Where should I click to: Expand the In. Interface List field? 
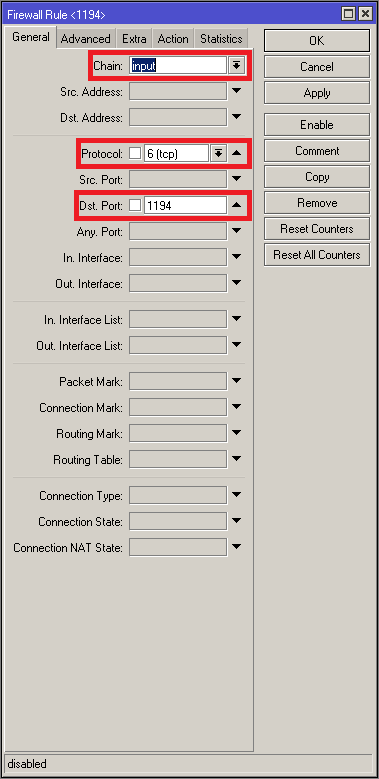[x=236, y=319]
